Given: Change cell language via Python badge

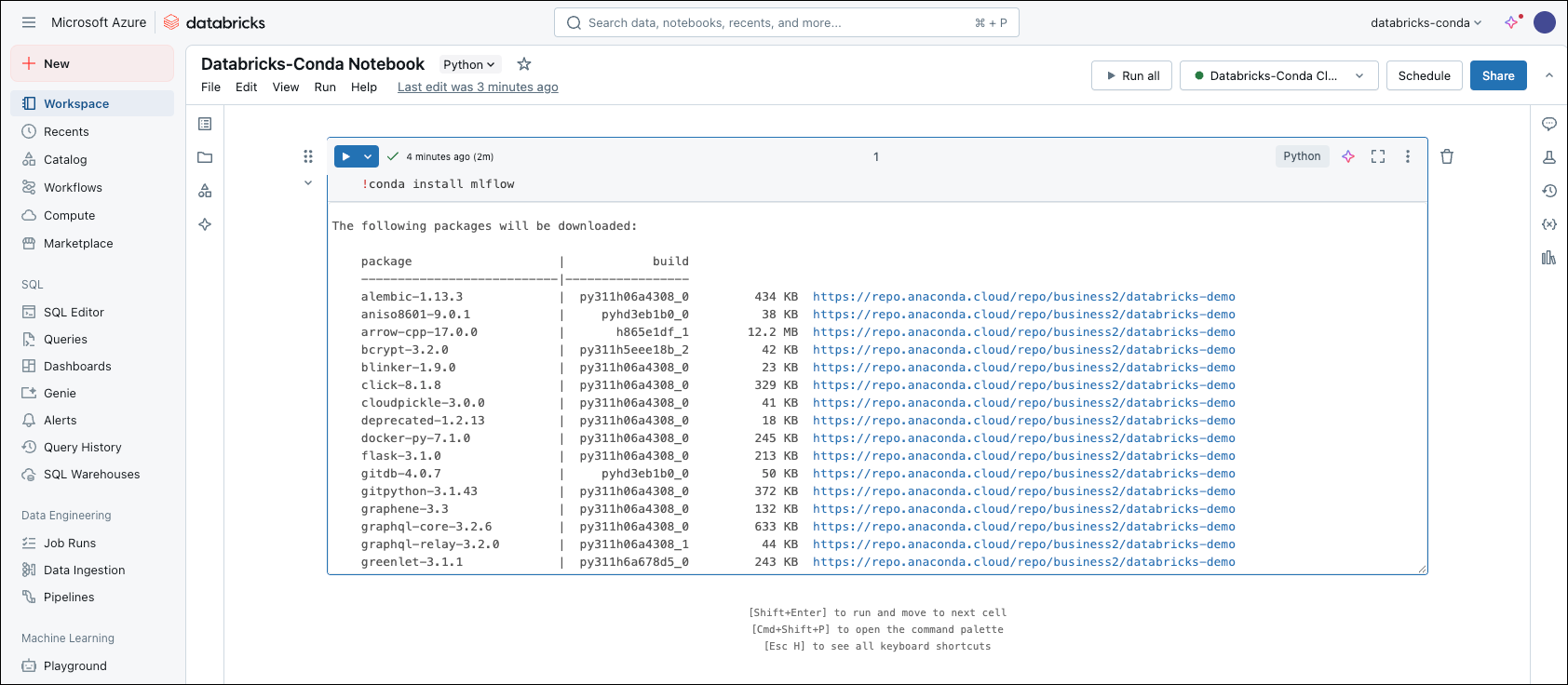Looking at the screenshot, I should click(x=1302, y=156).
